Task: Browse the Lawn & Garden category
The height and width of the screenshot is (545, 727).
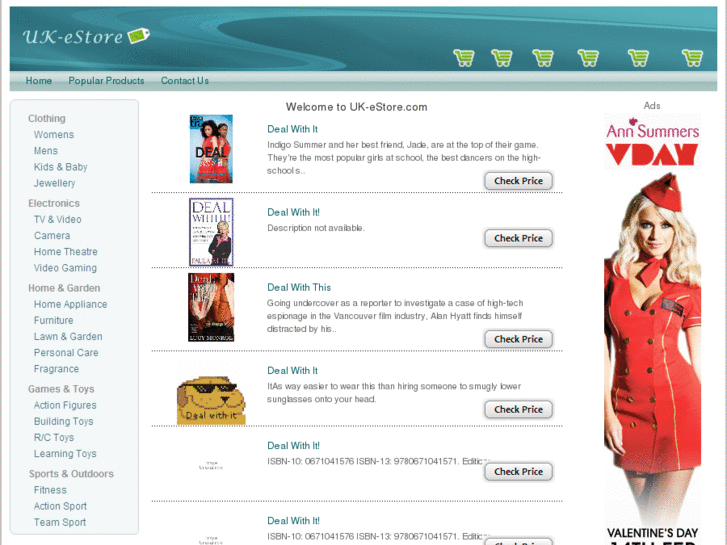Action: (x=68, y=337)
